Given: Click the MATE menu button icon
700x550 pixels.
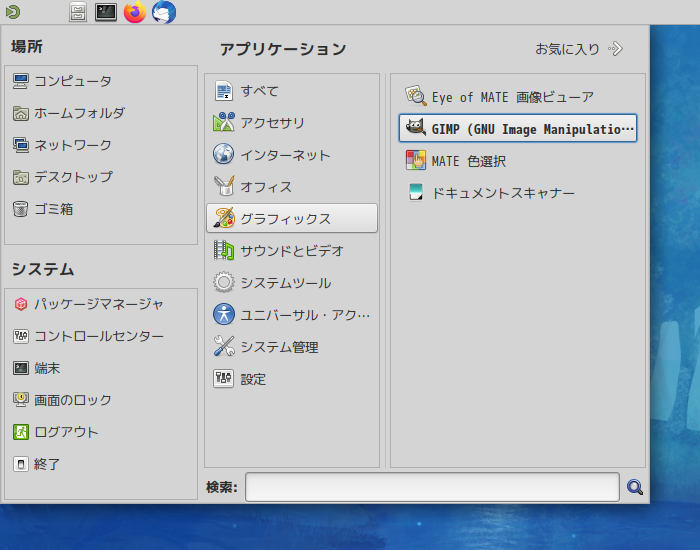Looking at the screenshot, I should (x=12, y=12).
